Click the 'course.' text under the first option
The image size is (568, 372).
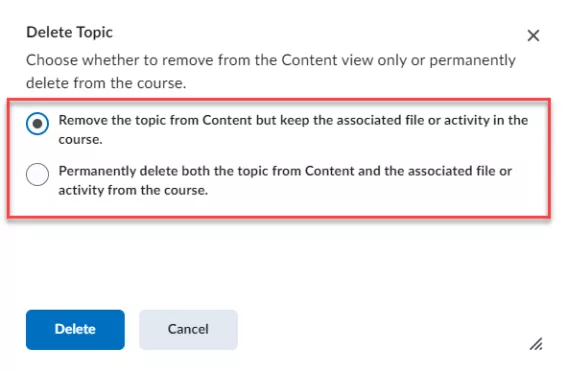[x=80, y=139]
